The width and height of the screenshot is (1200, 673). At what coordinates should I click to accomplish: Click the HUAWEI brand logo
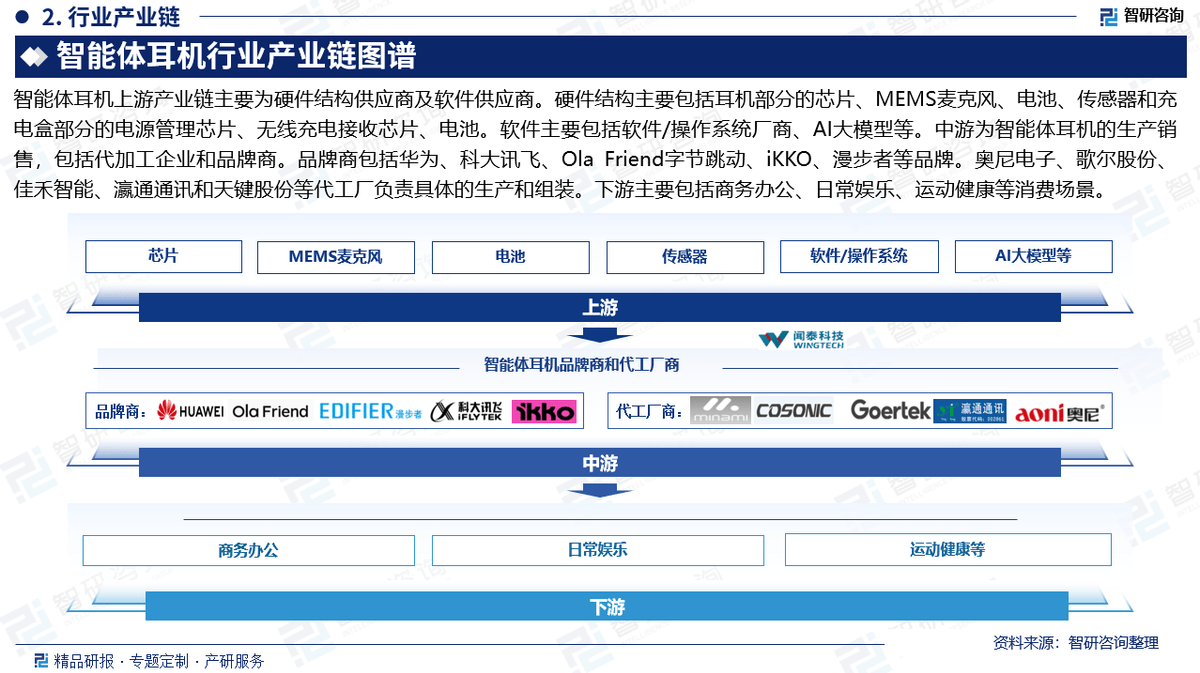coord(190,411)
